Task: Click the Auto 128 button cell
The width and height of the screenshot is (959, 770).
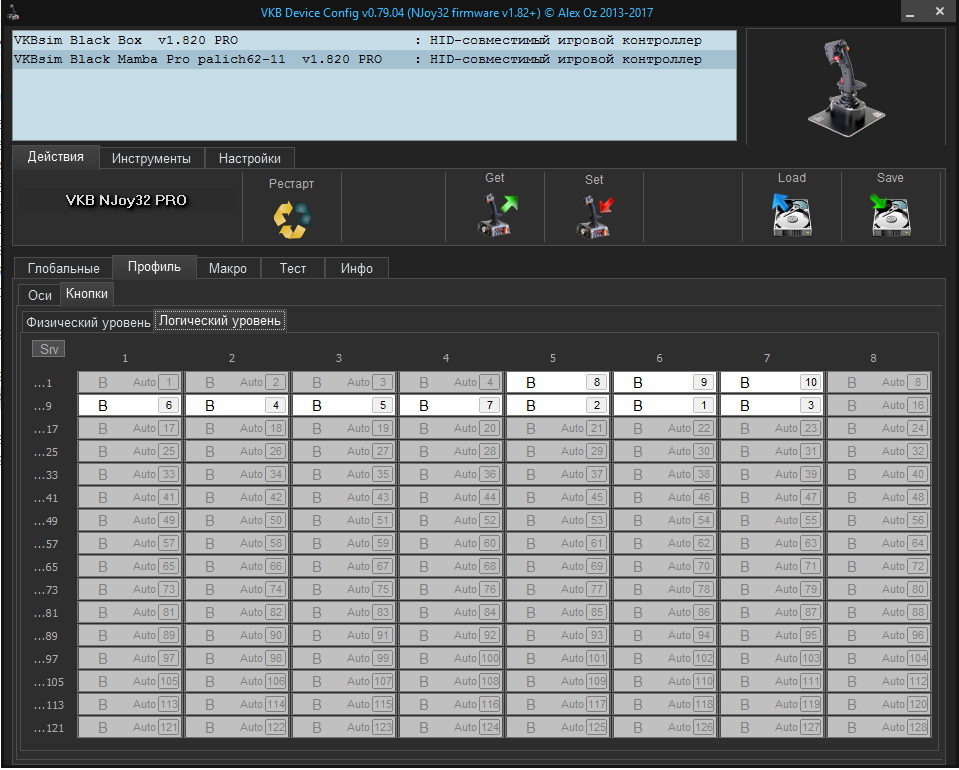Action: click(x=879, y=727)
